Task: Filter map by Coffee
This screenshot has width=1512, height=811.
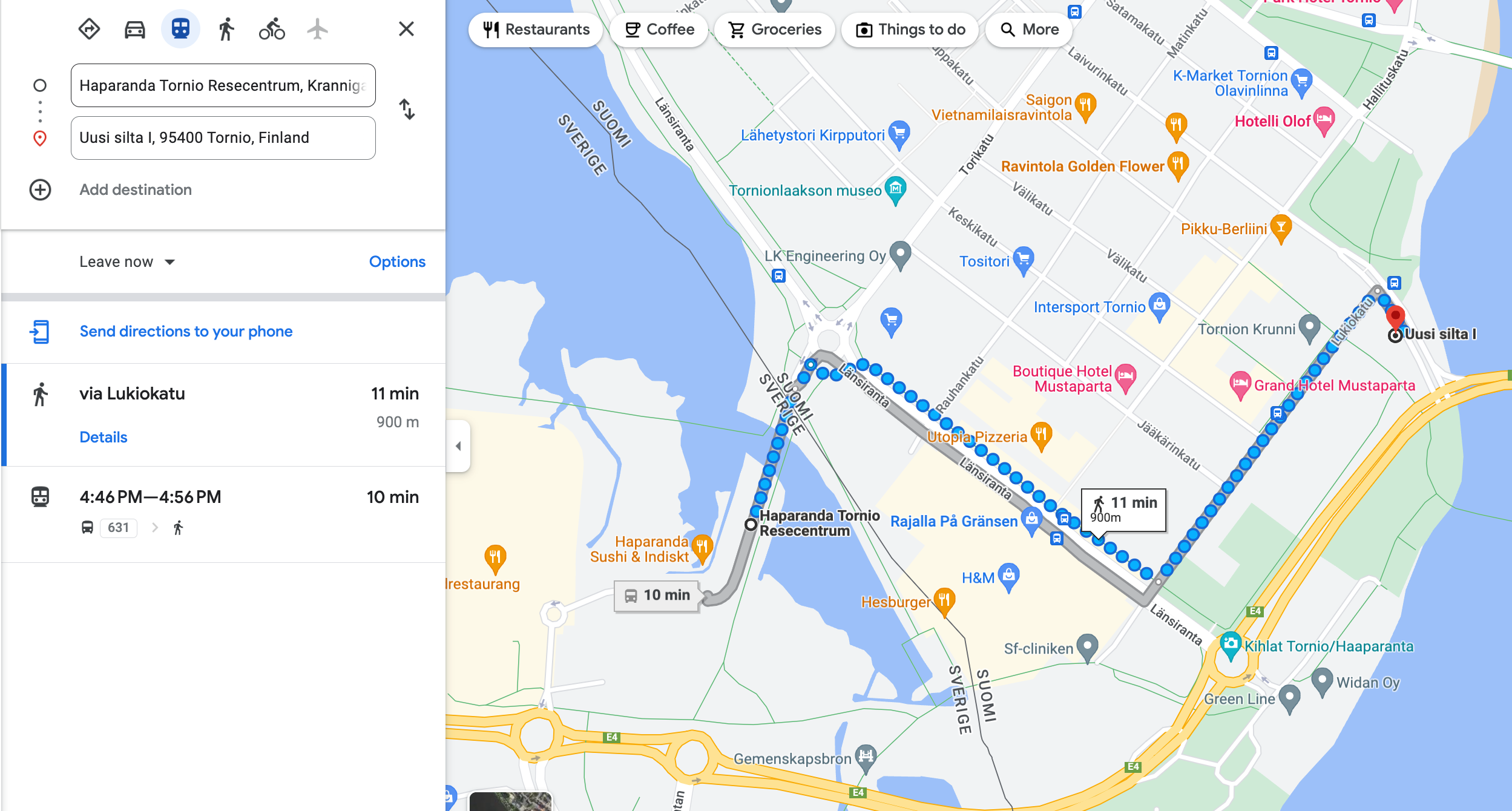Action: tap(659, 30)
